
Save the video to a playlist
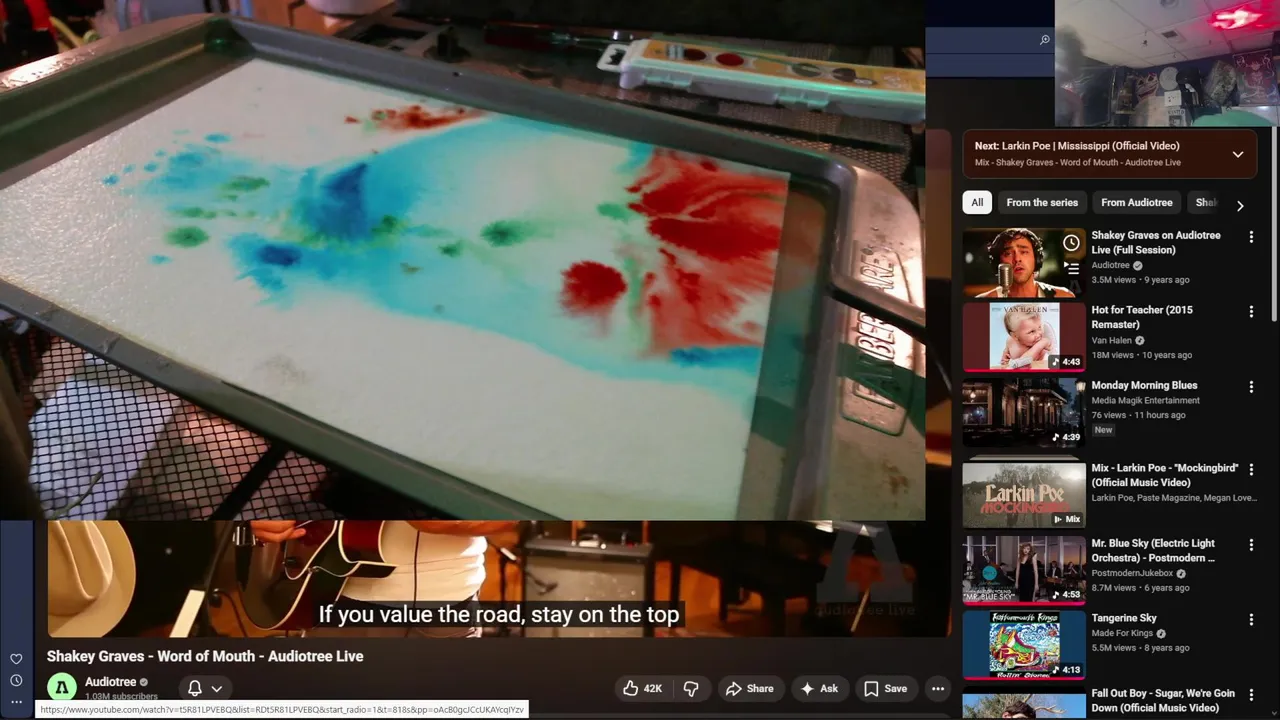(x=886, y=688)
